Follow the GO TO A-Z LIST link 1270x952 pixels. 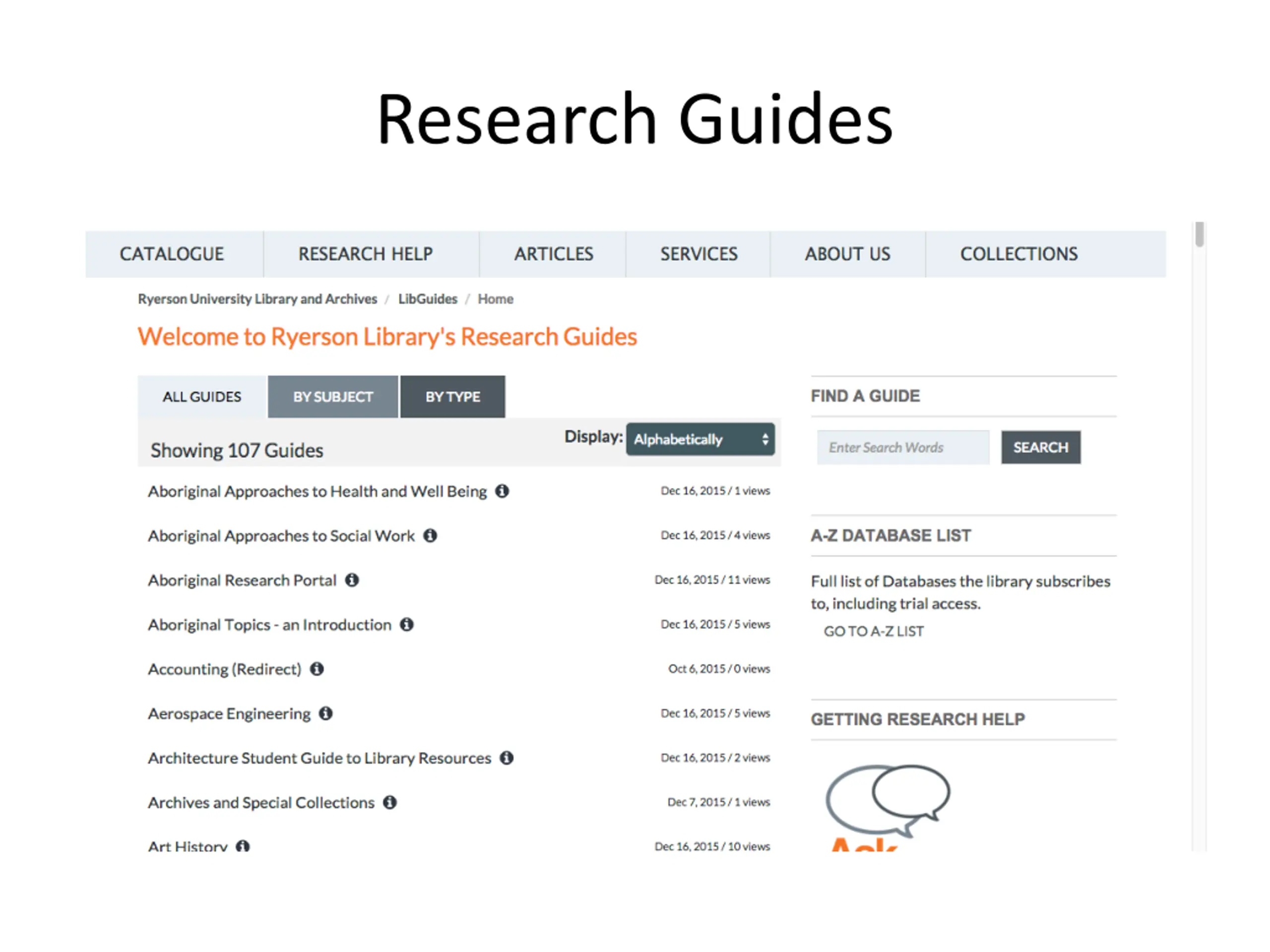(874, 631)
